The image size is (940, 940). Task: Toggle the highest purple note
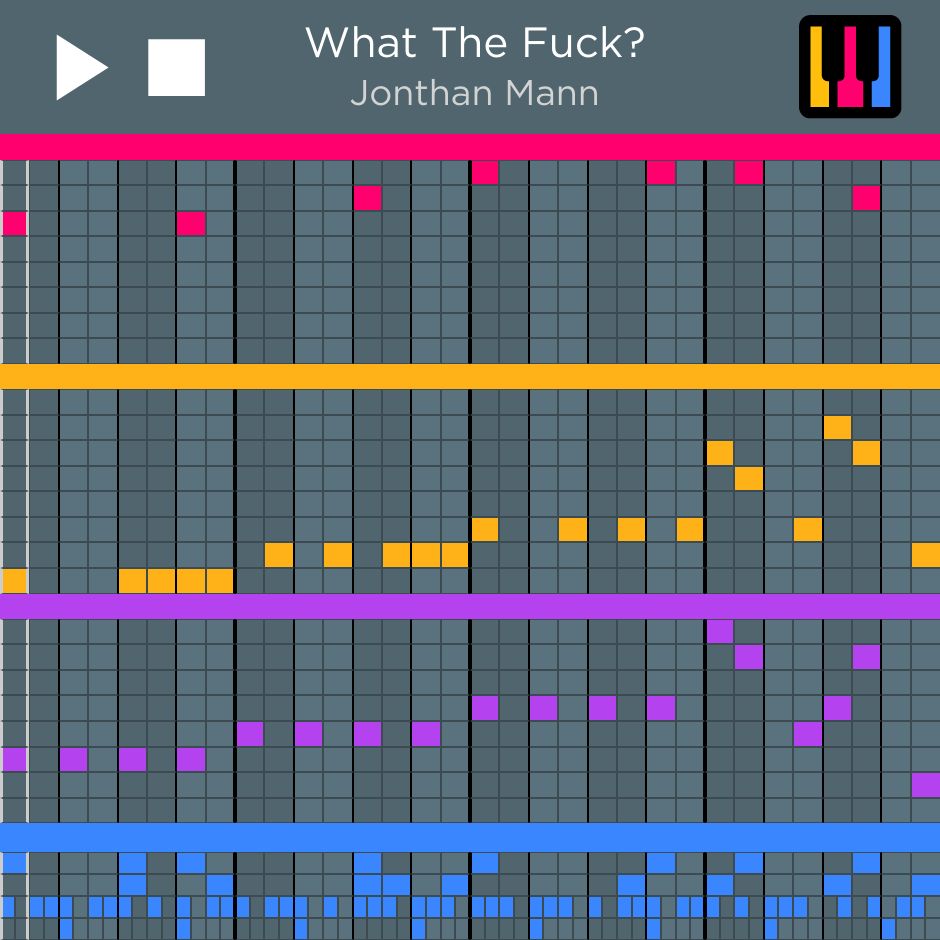click(720, 632)
